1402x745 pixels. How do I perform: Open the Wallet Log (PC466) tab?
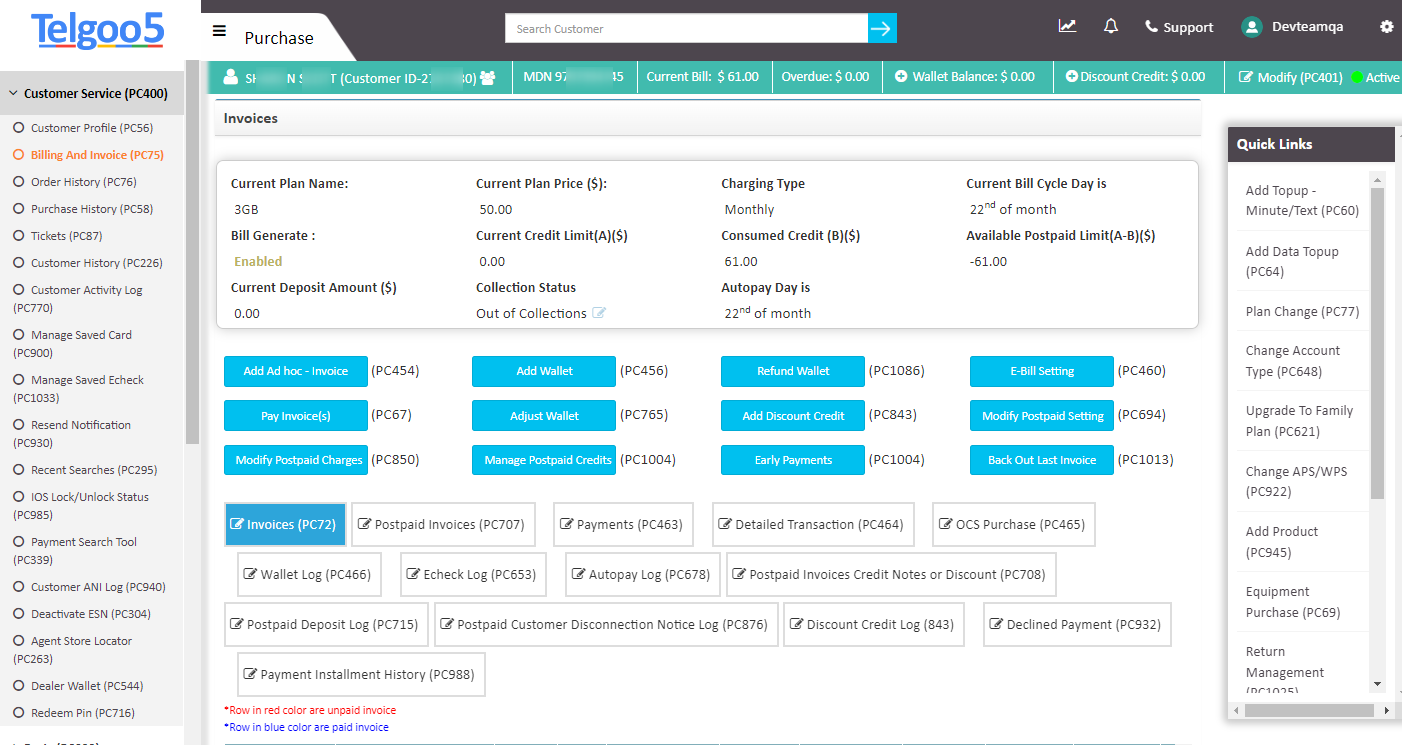pos(308,574)
